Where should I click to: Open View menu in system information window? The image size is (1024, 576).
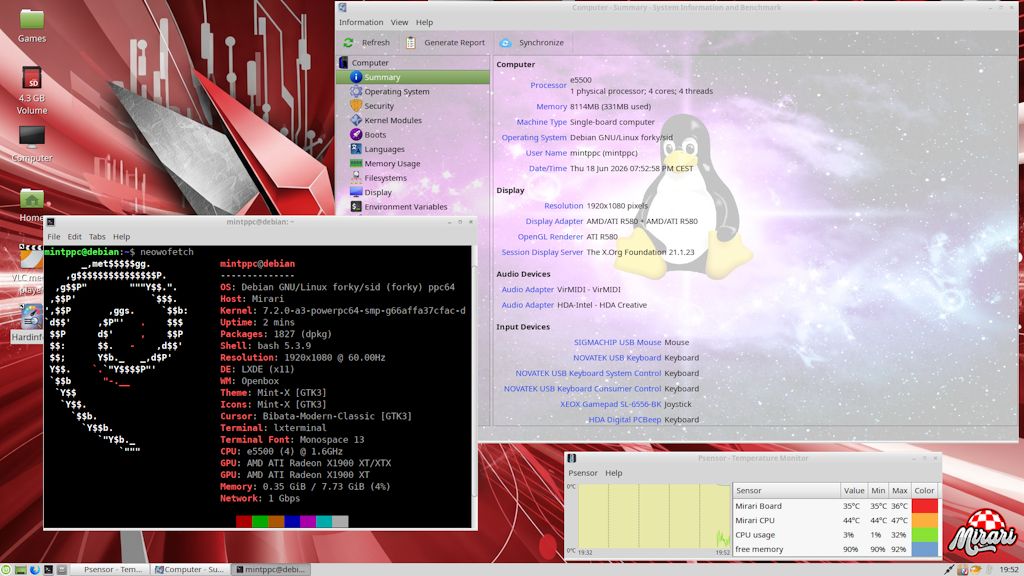pyautogui.click(x=399, y=22)
